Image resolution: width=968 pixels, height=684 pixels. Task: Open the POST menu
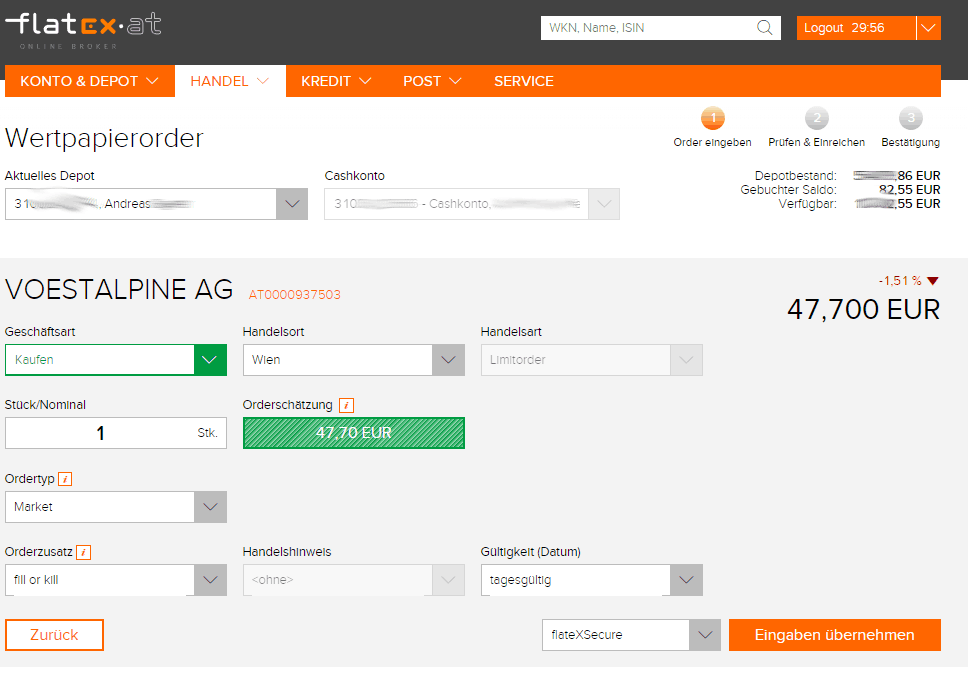[x=432, y=81]
